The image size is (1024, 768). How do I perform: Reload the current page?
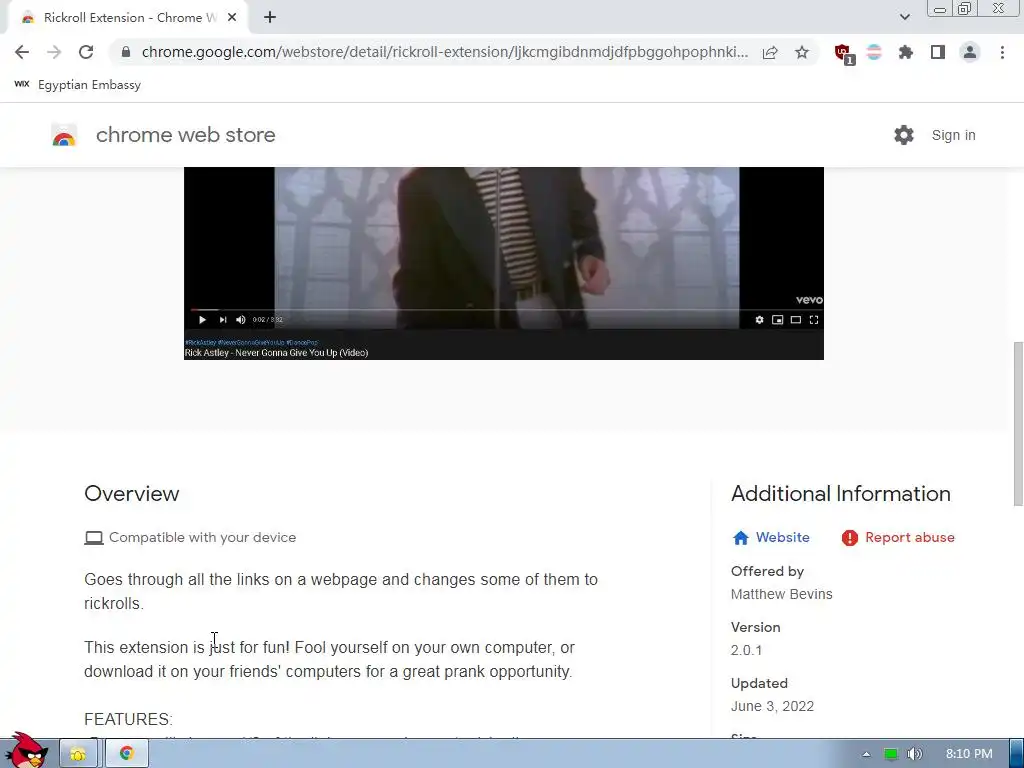(x=86, y=52)
